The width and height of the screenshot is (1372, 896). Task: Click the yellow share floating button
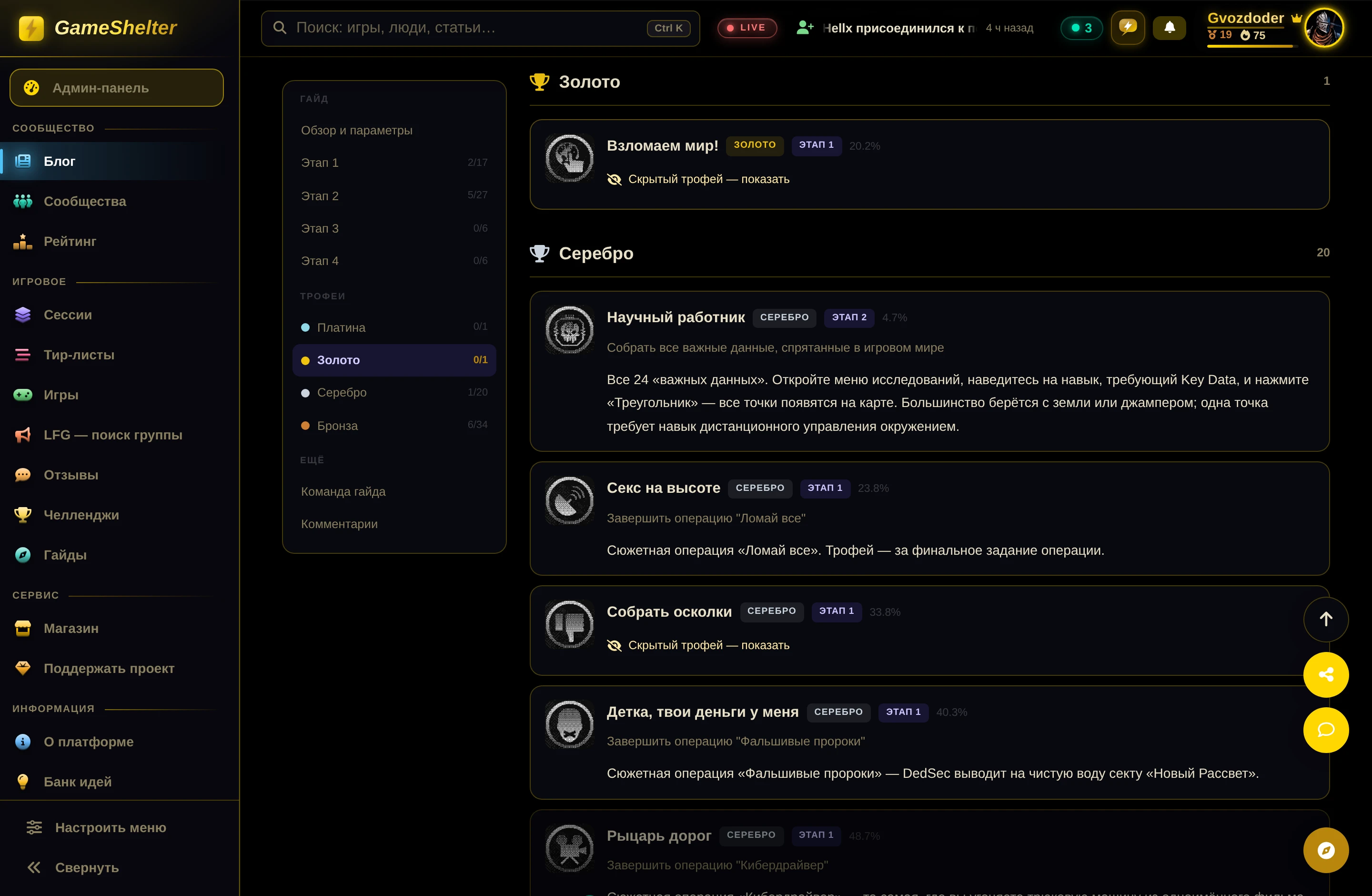1325,674
